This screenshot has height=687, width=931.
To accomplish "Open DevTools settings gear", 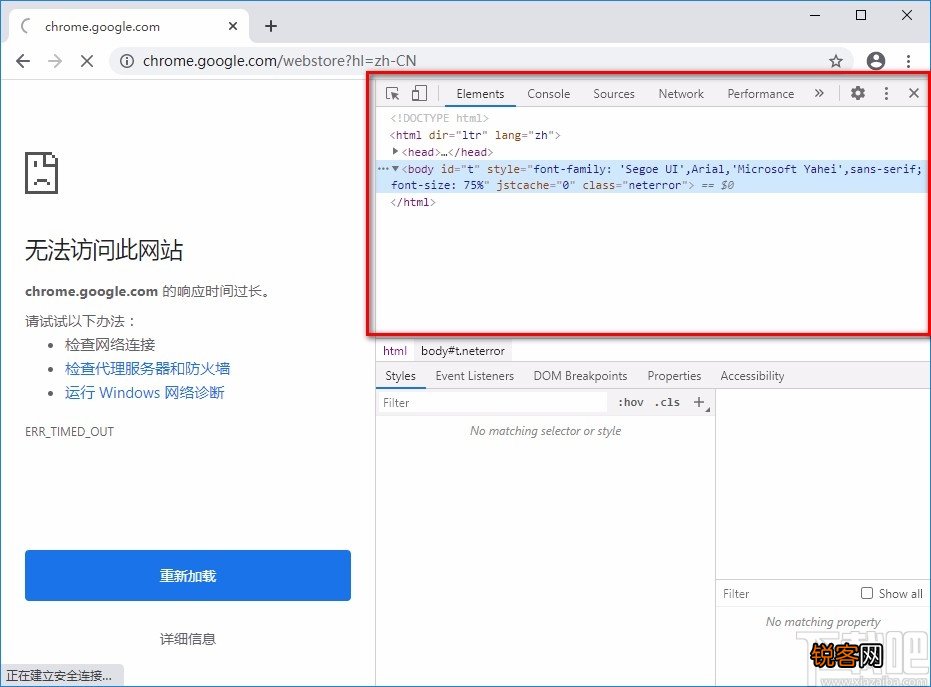I will (x=857, y=93).
